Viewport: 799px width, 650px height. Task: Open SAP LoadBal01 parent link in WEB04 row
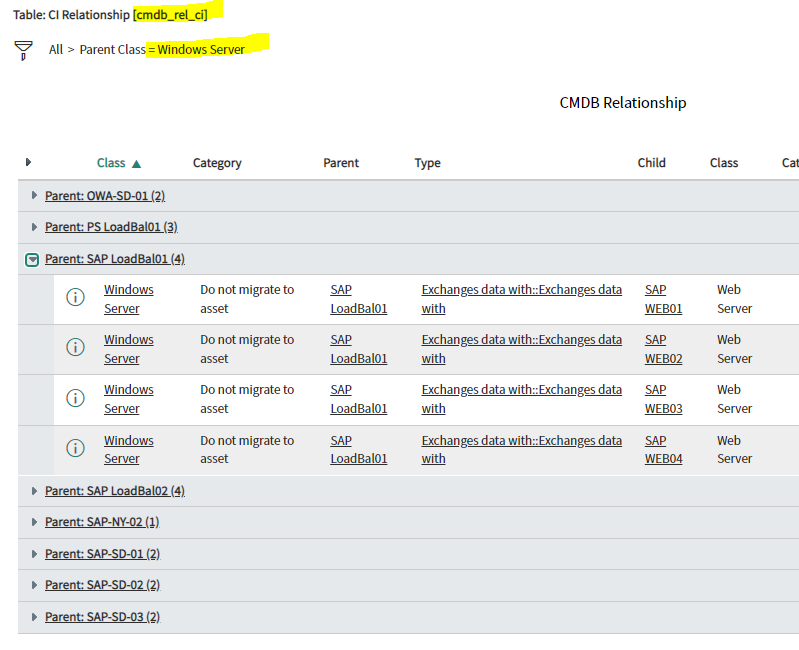tap(359, 449)
